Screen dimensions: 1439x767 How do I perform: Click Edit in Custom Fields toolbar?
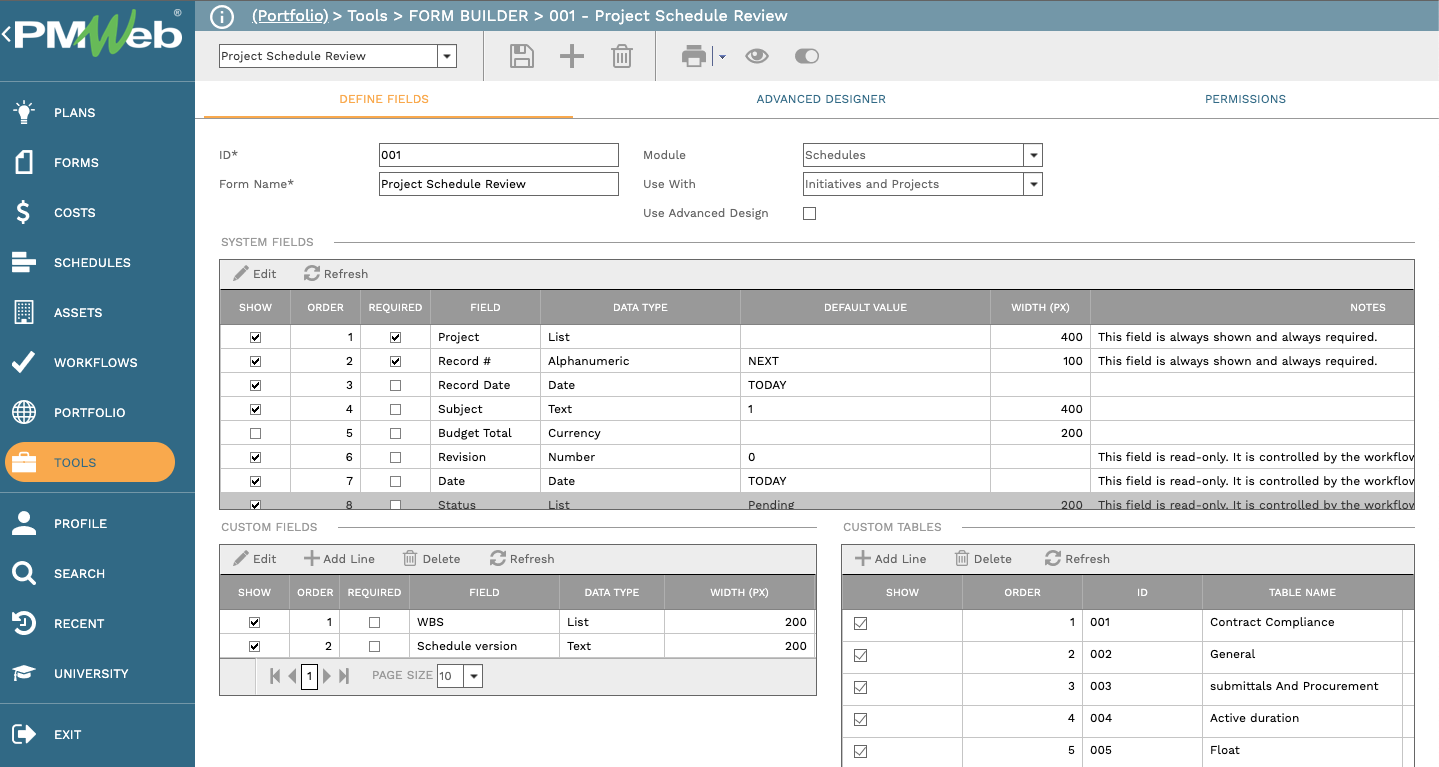[255, 559]
